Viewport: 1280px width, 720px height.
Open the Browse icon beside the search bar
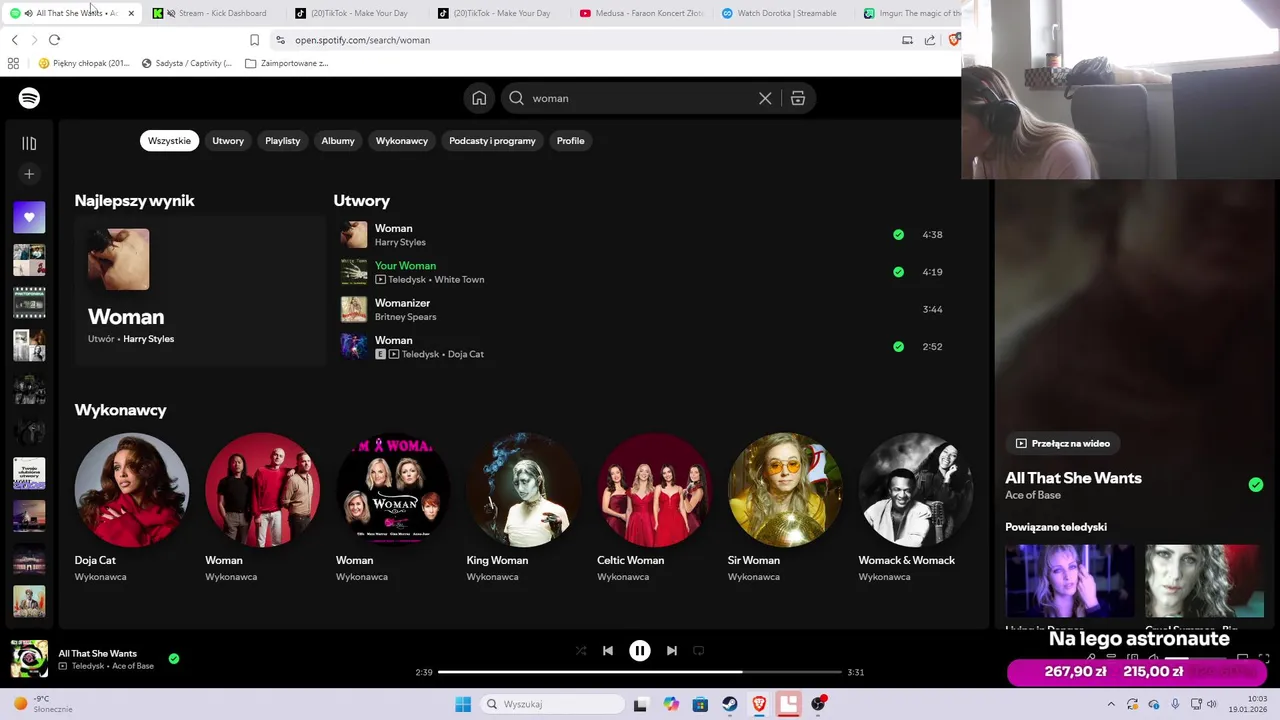tap(798, 98)
